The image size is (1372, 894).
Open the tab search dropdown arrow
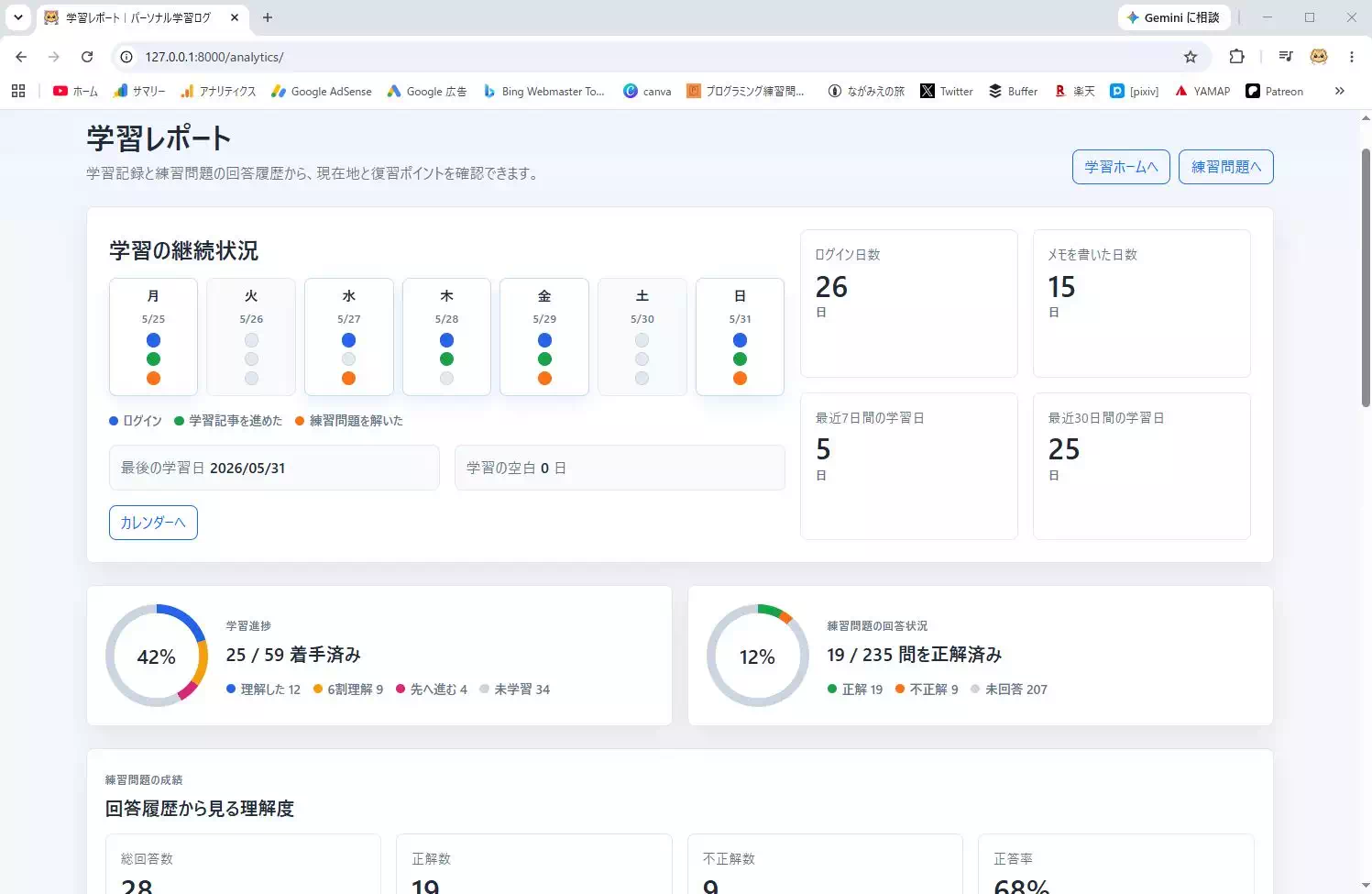pyautogui.click(x=17, y=17)
